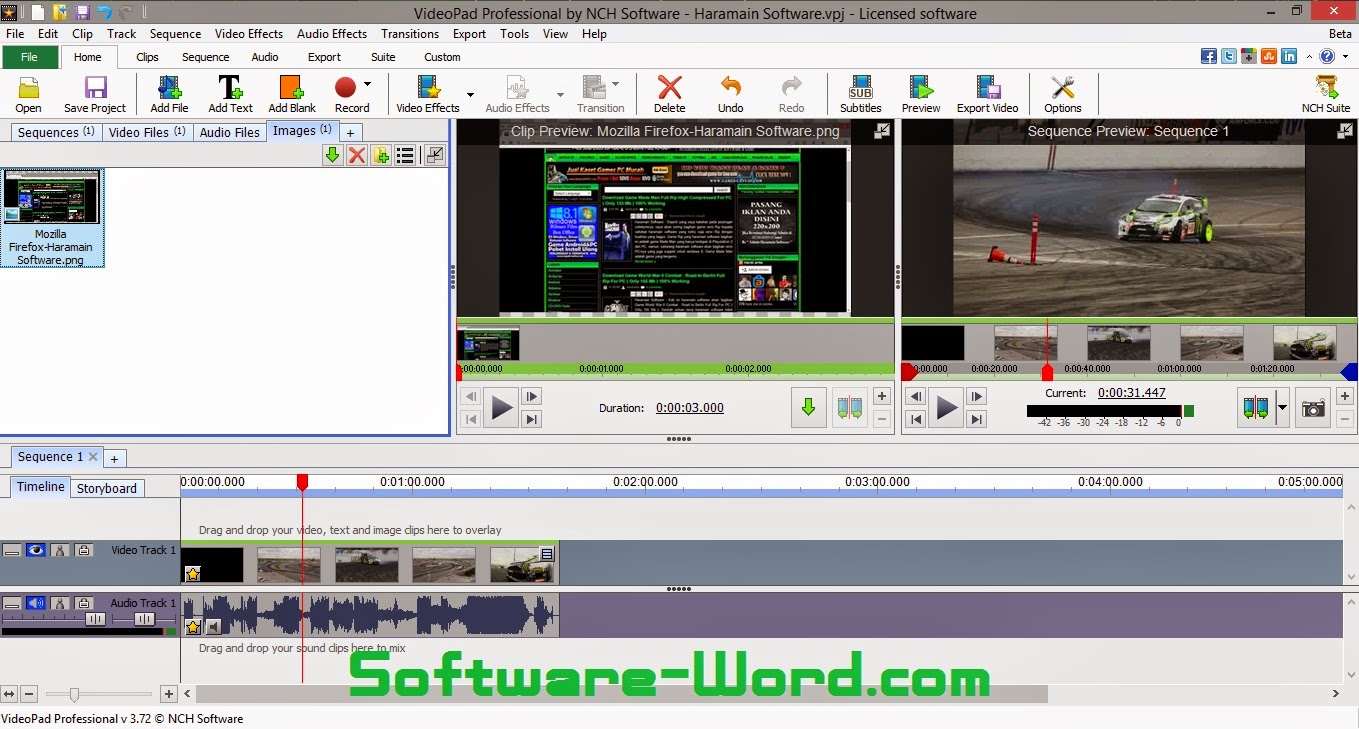Open the effects star on the audio clip

coord(193,627)
